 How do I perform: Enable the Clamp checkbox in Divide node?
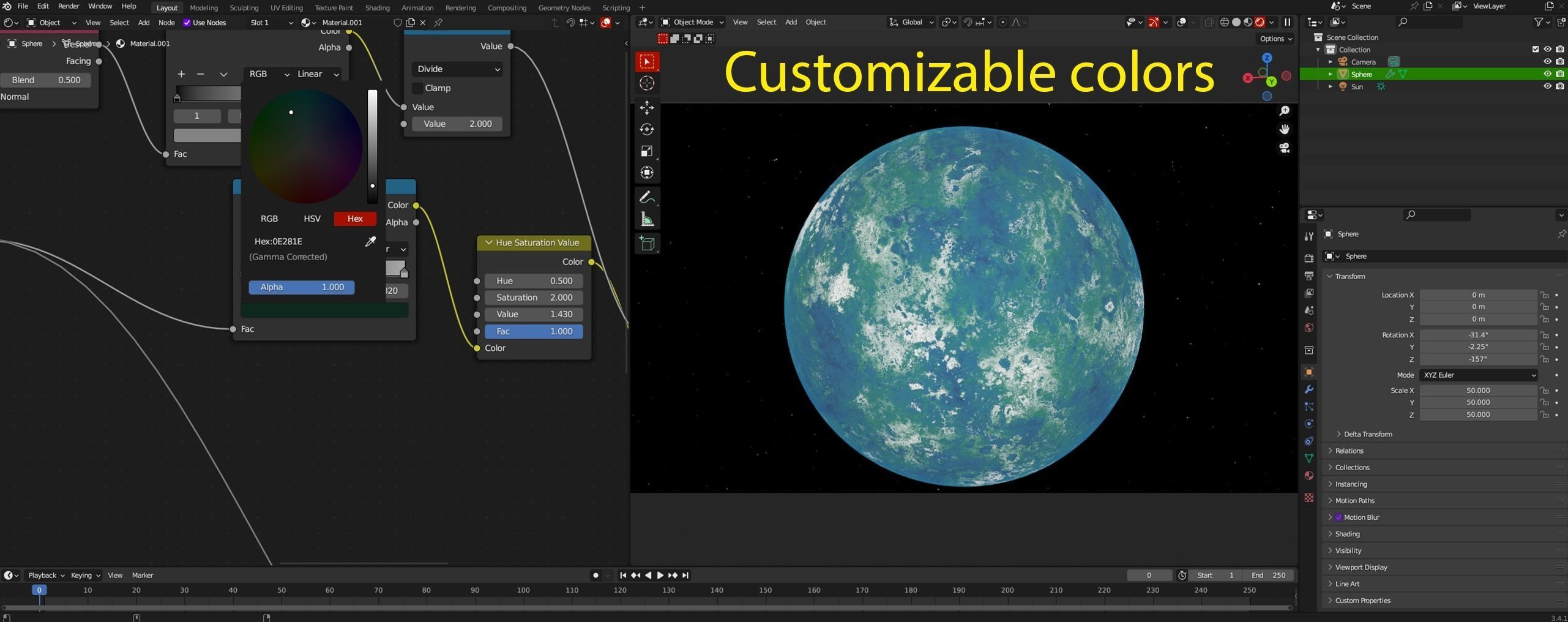418,88
